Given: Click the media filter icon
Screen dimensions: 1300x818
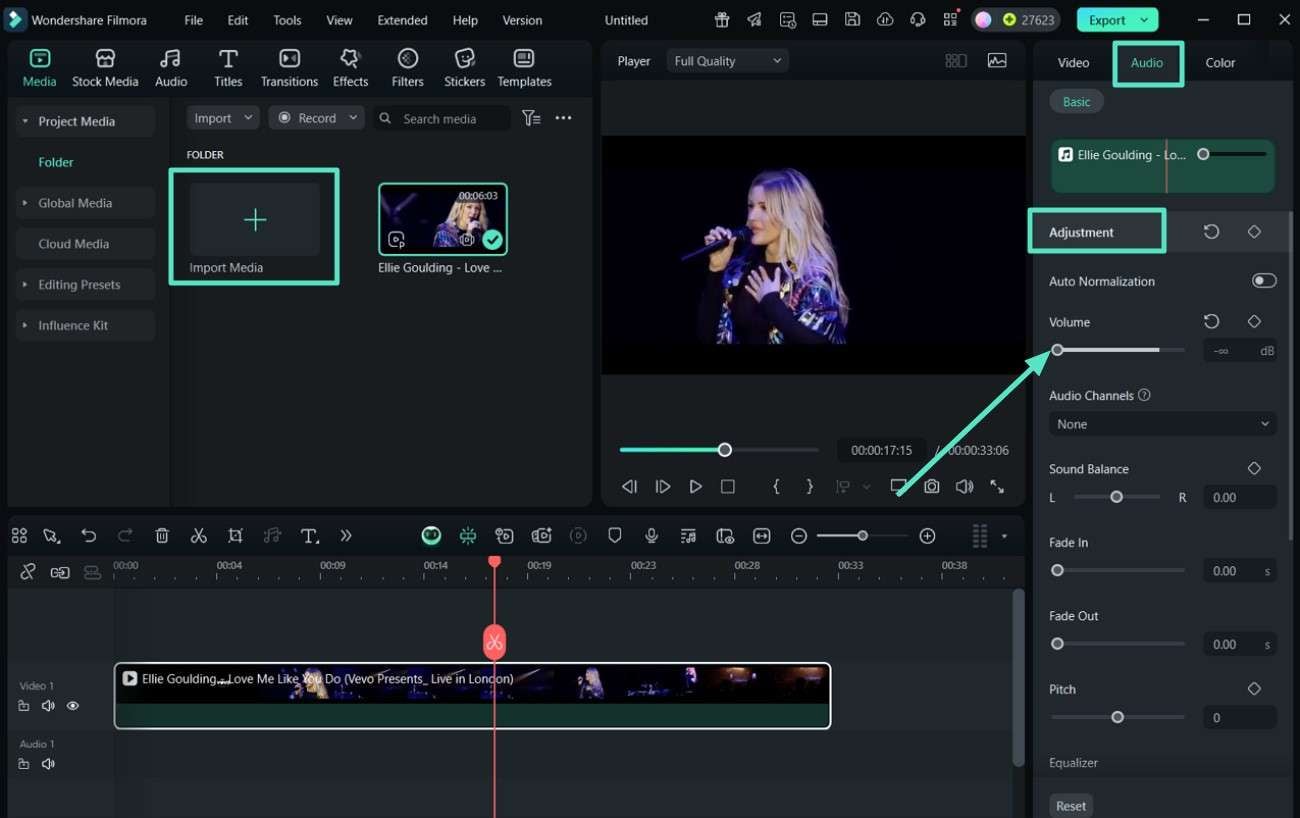Looking at the screenshot, I should [x=532, y=118].
